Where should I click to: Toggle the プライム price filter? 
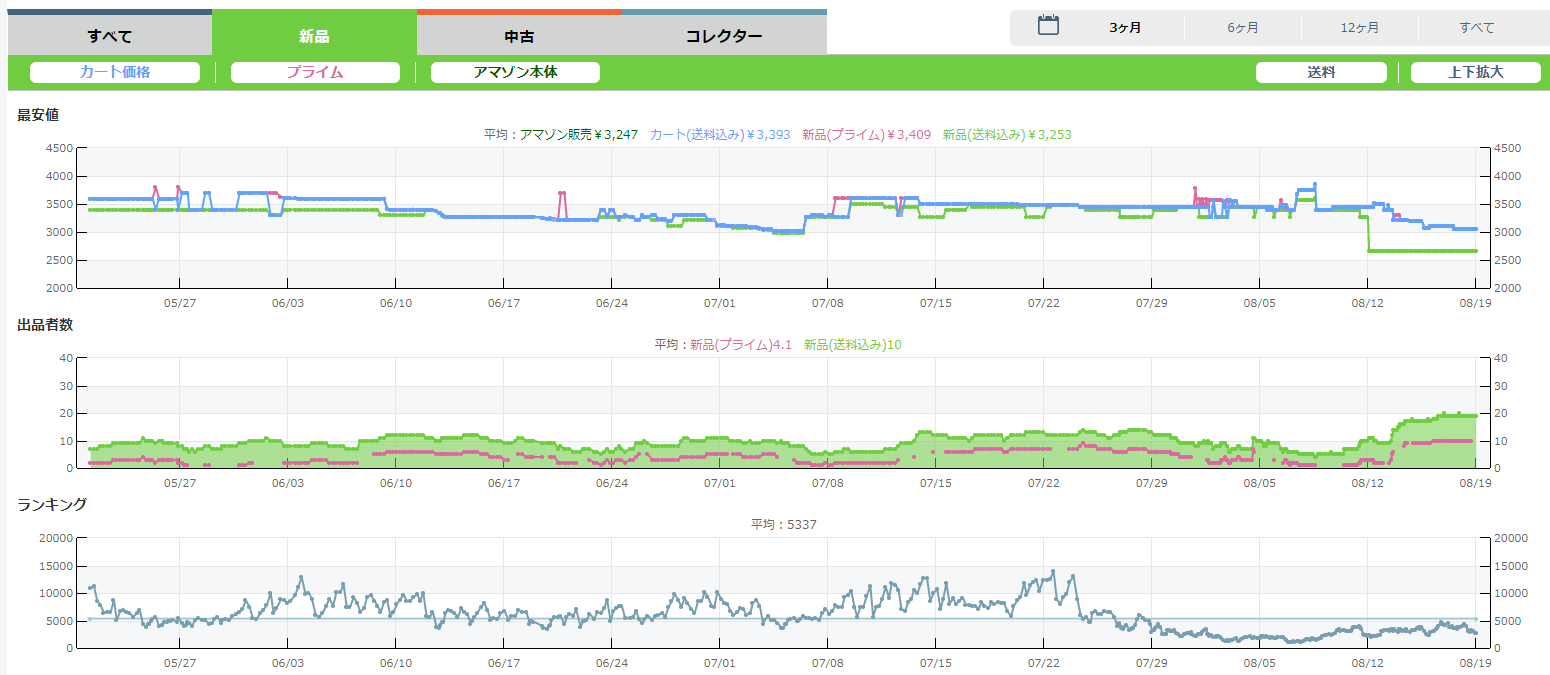pos(315,72)
